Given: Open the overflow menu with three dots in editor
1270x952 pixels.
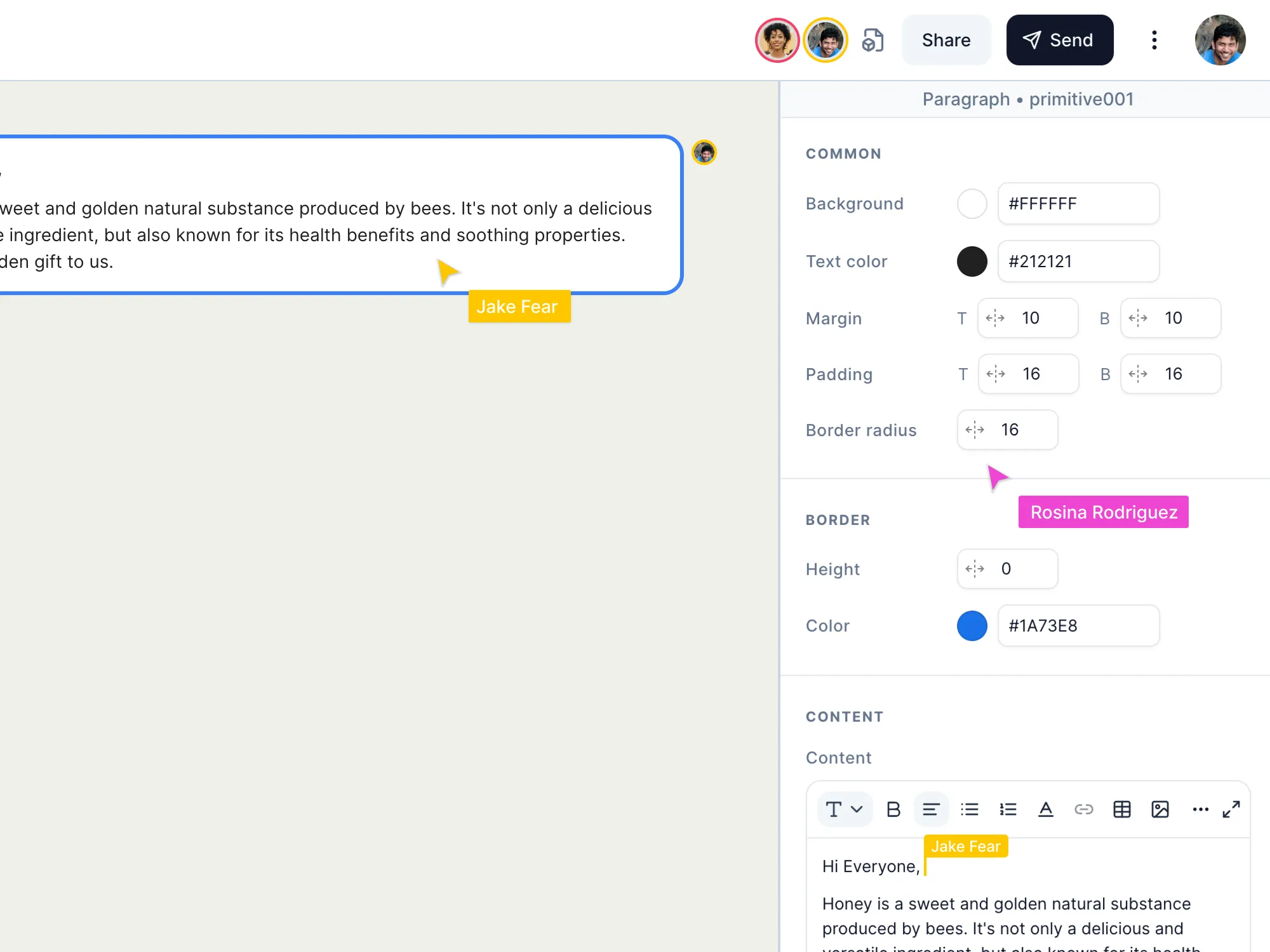Looking at the screenshot, I should tap(1200, 809).
